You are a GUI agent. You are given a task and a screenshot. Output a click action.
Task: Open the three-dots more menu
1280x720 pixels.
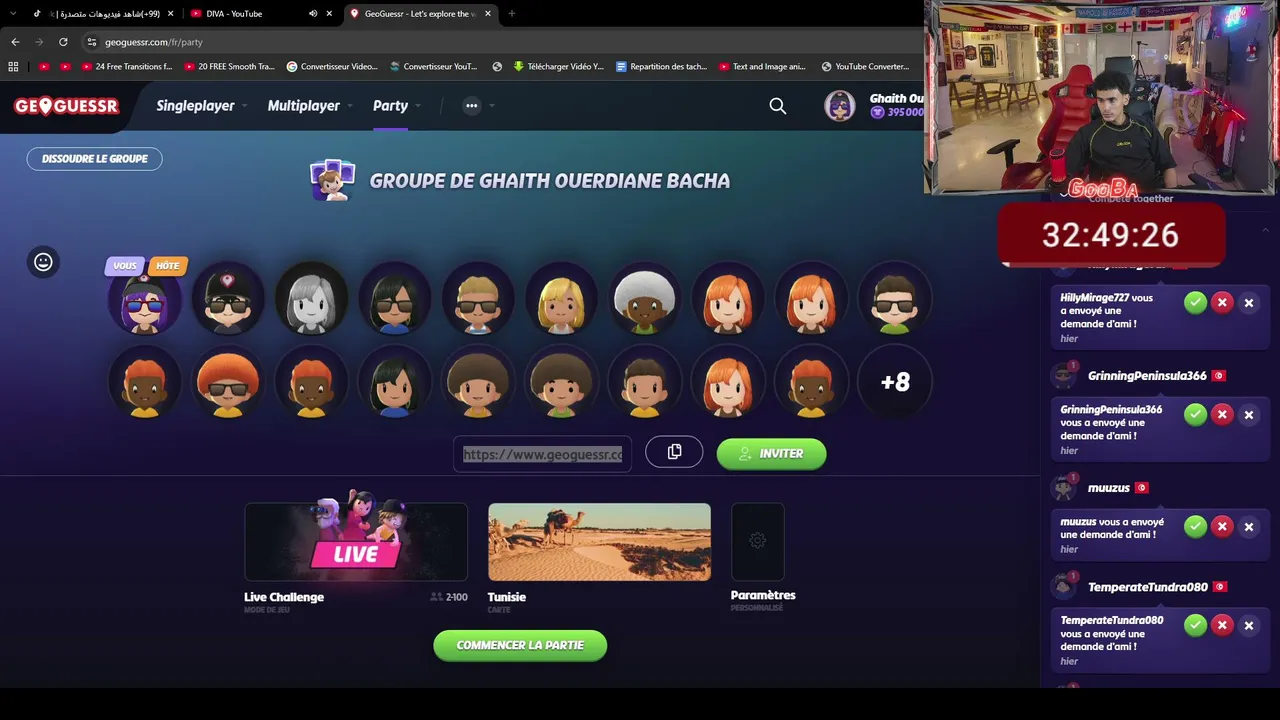(472, 106)
